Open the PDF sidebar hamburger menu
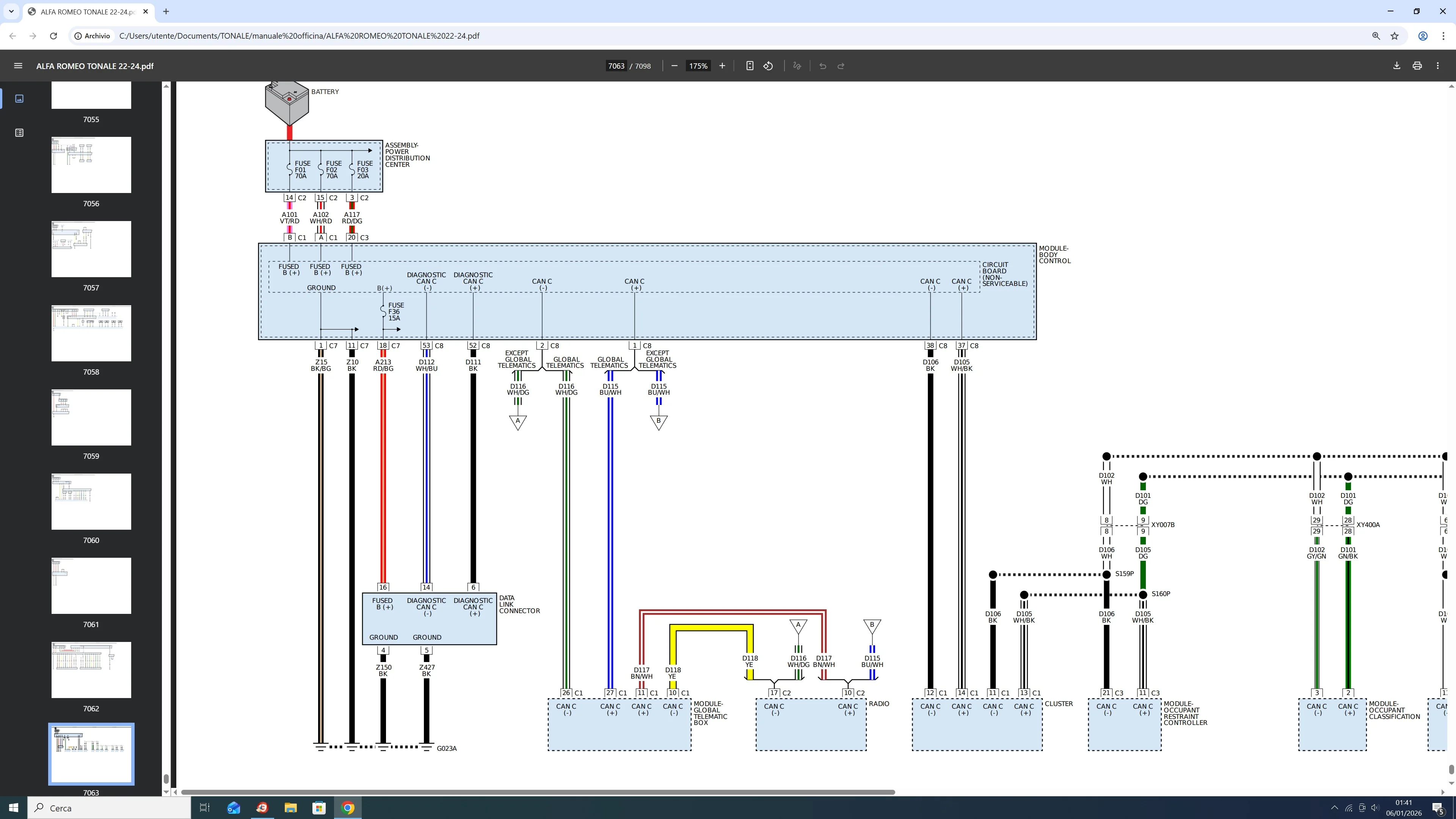Screen dimensions: 1456x819 pyautogui.click(x=18, y=66)
